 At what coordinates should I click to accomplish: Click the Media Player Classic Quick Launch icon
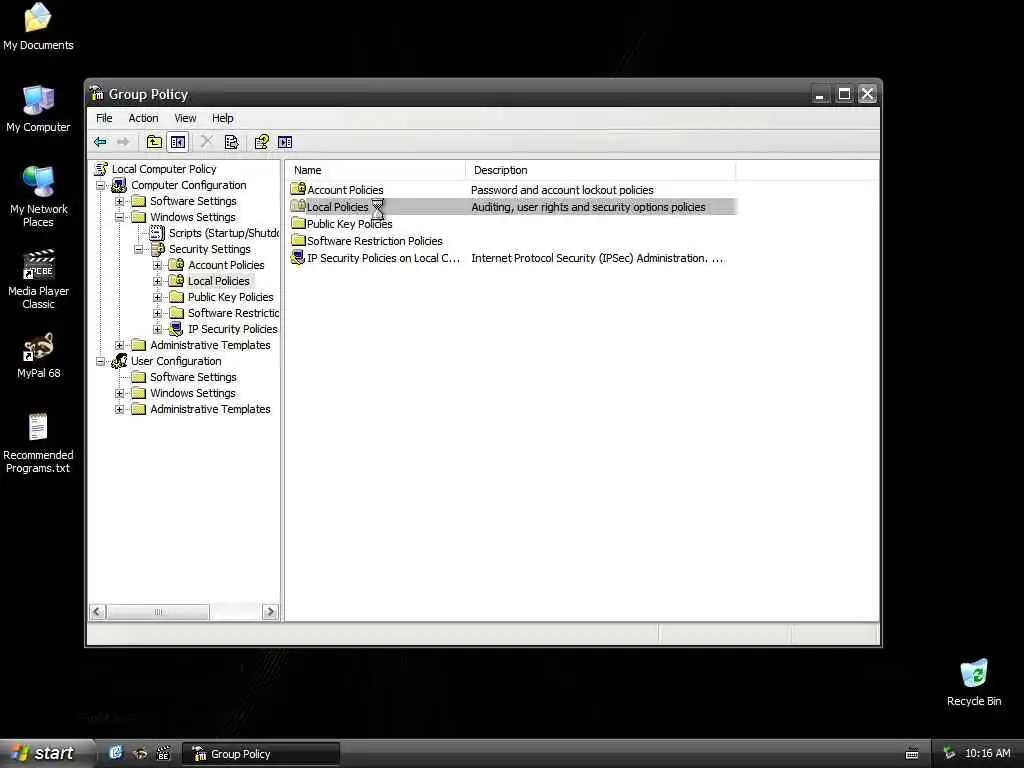pyautogui.click(x=164, y=754)
